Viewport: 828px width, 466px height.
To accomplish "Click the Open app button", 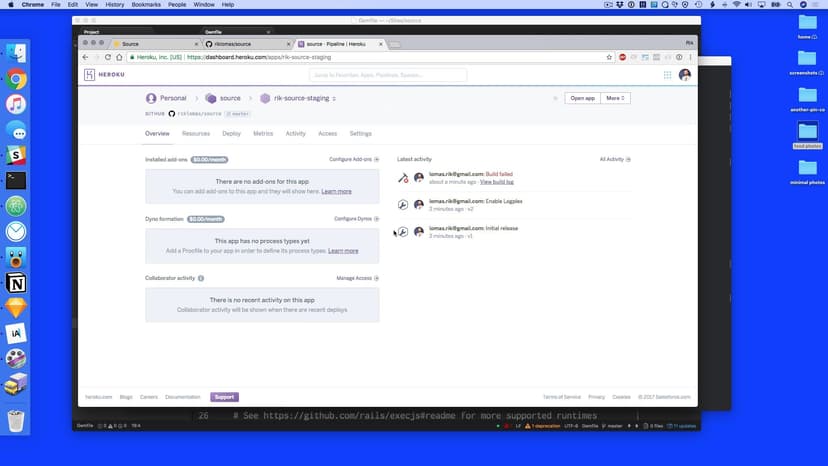I will 582,98.
